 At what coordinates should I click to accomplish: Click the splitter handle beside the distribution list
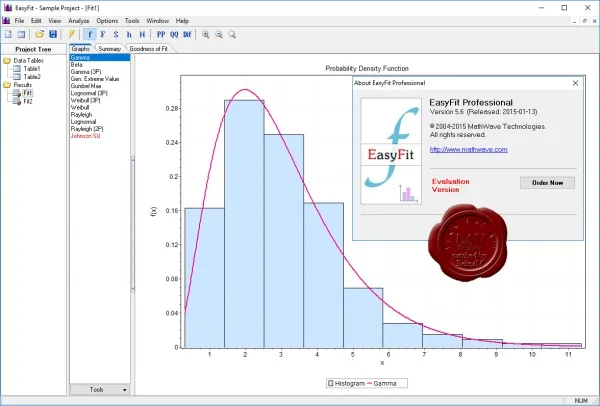tap(133, 224)
